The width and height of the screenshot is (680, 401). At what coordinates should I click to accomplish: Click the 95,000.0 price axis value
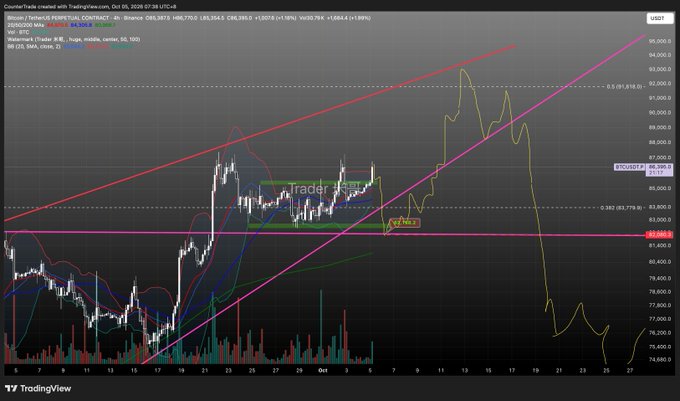tap(660, 41)
